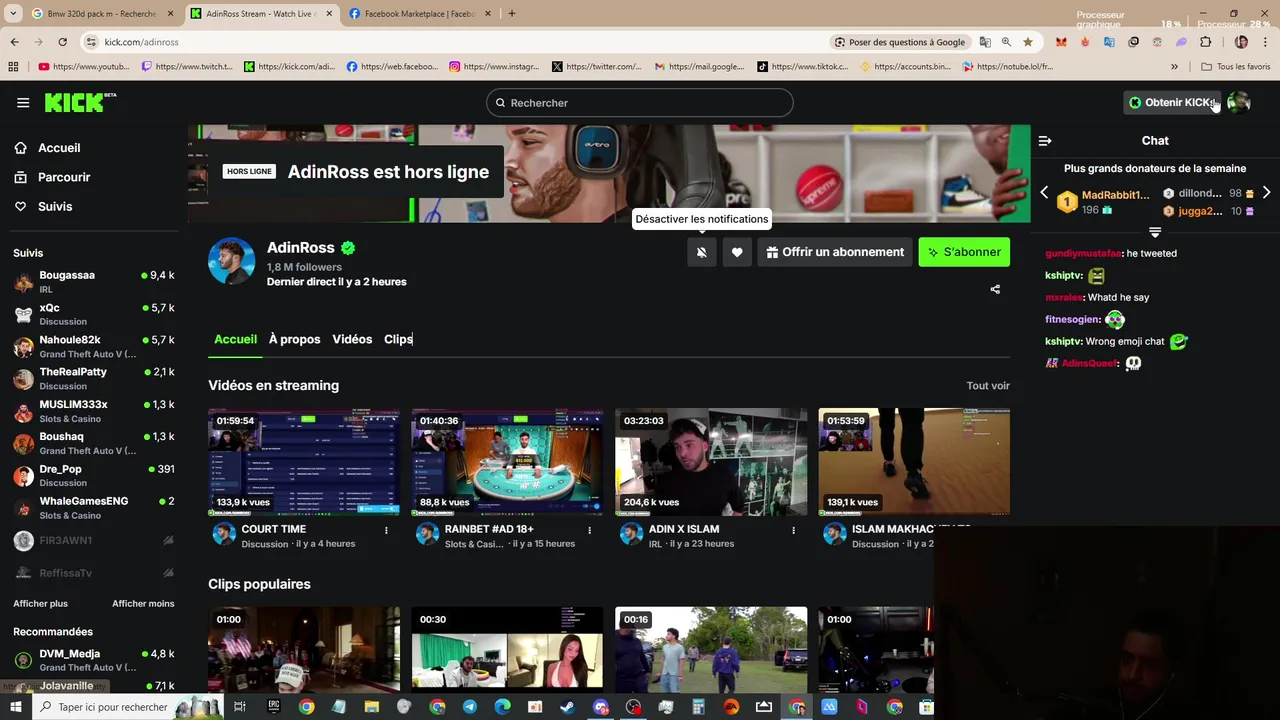Open the user profile avatar menu
The height and width of the screenshot is (720, 1280).
(x=1238, y=102)
